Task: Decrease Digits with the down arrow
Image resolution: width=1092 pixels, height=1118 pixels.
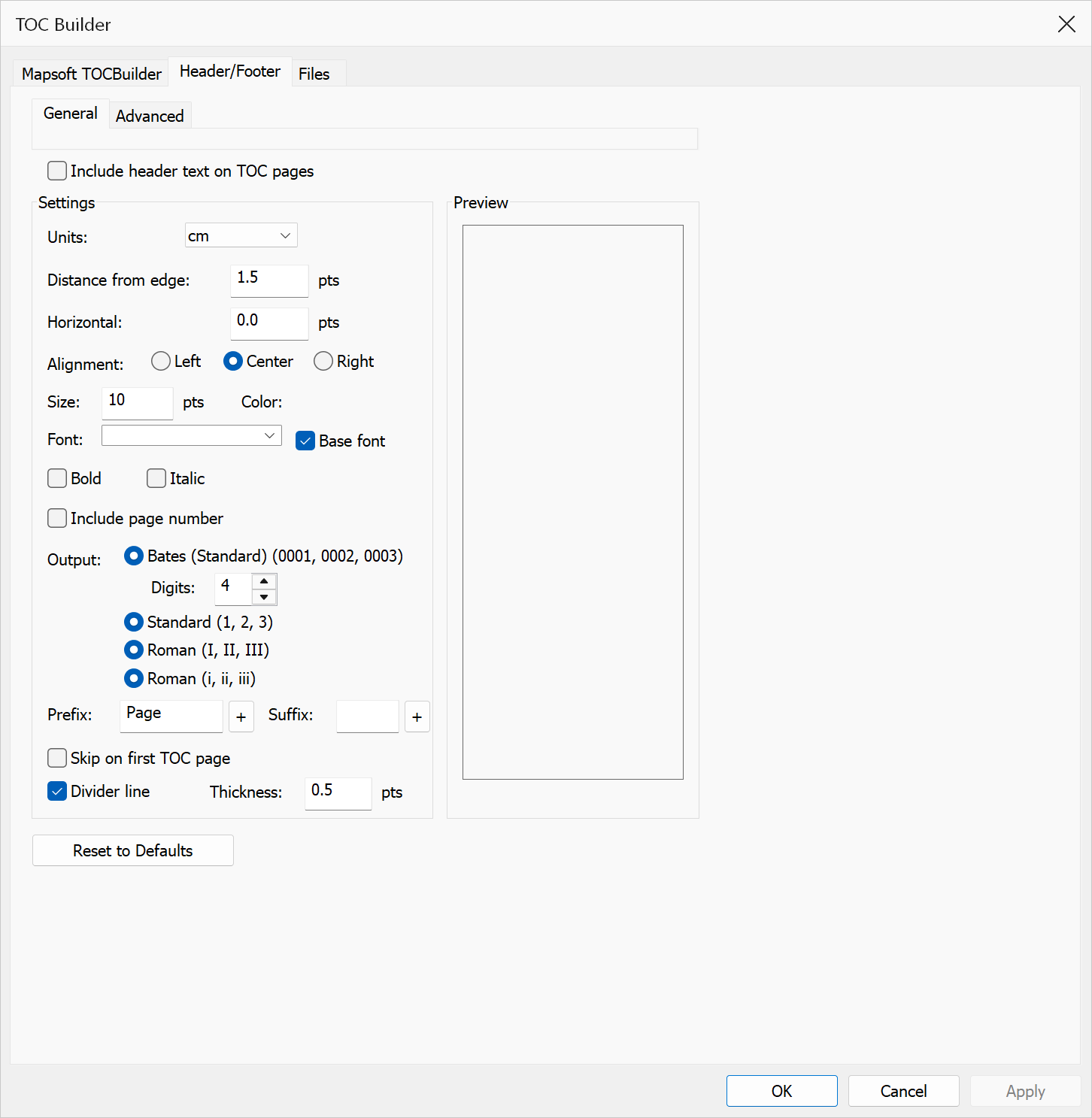Action: click(264, 597)
